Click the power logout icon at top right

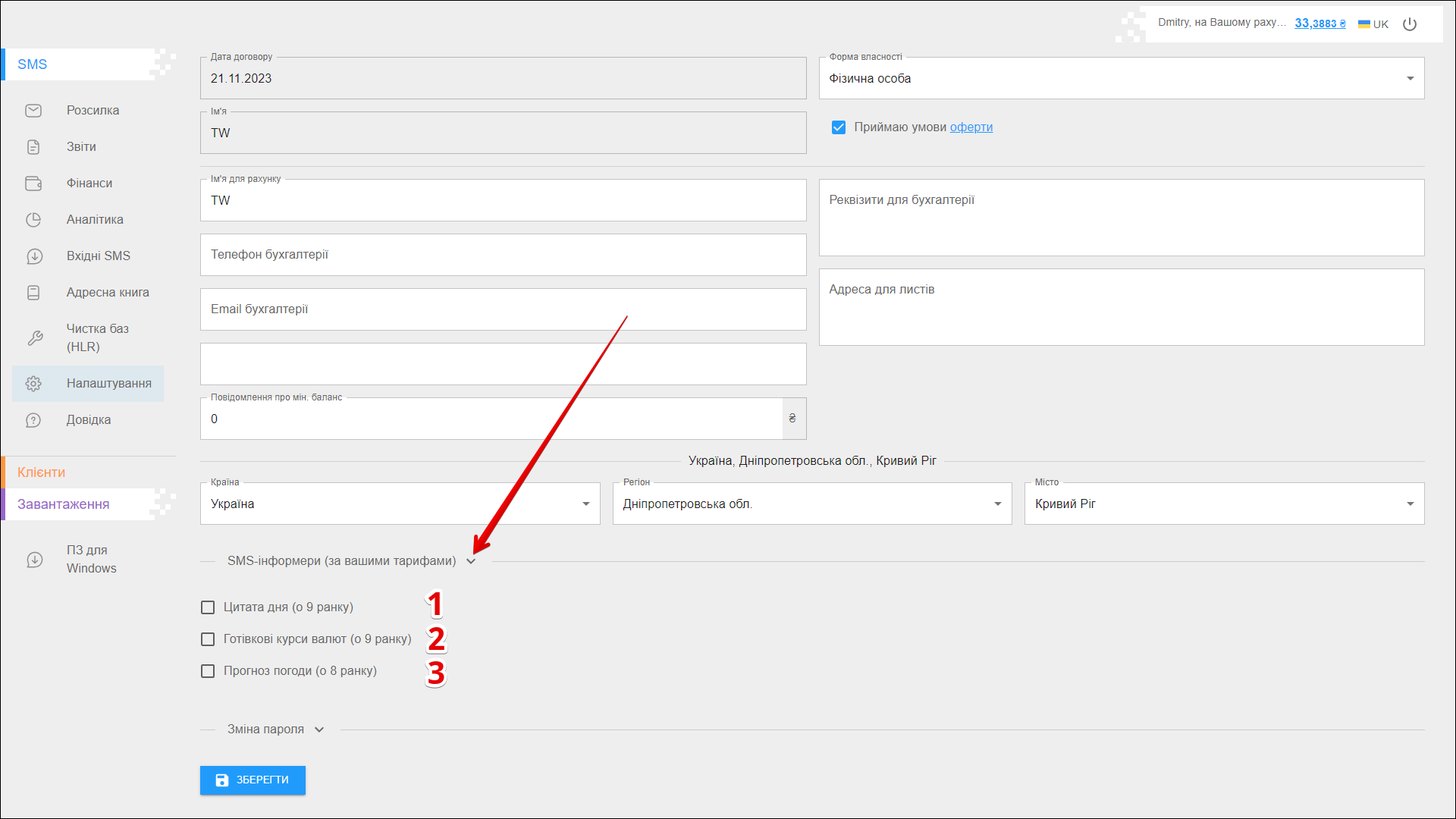[x=1410, y=24]
